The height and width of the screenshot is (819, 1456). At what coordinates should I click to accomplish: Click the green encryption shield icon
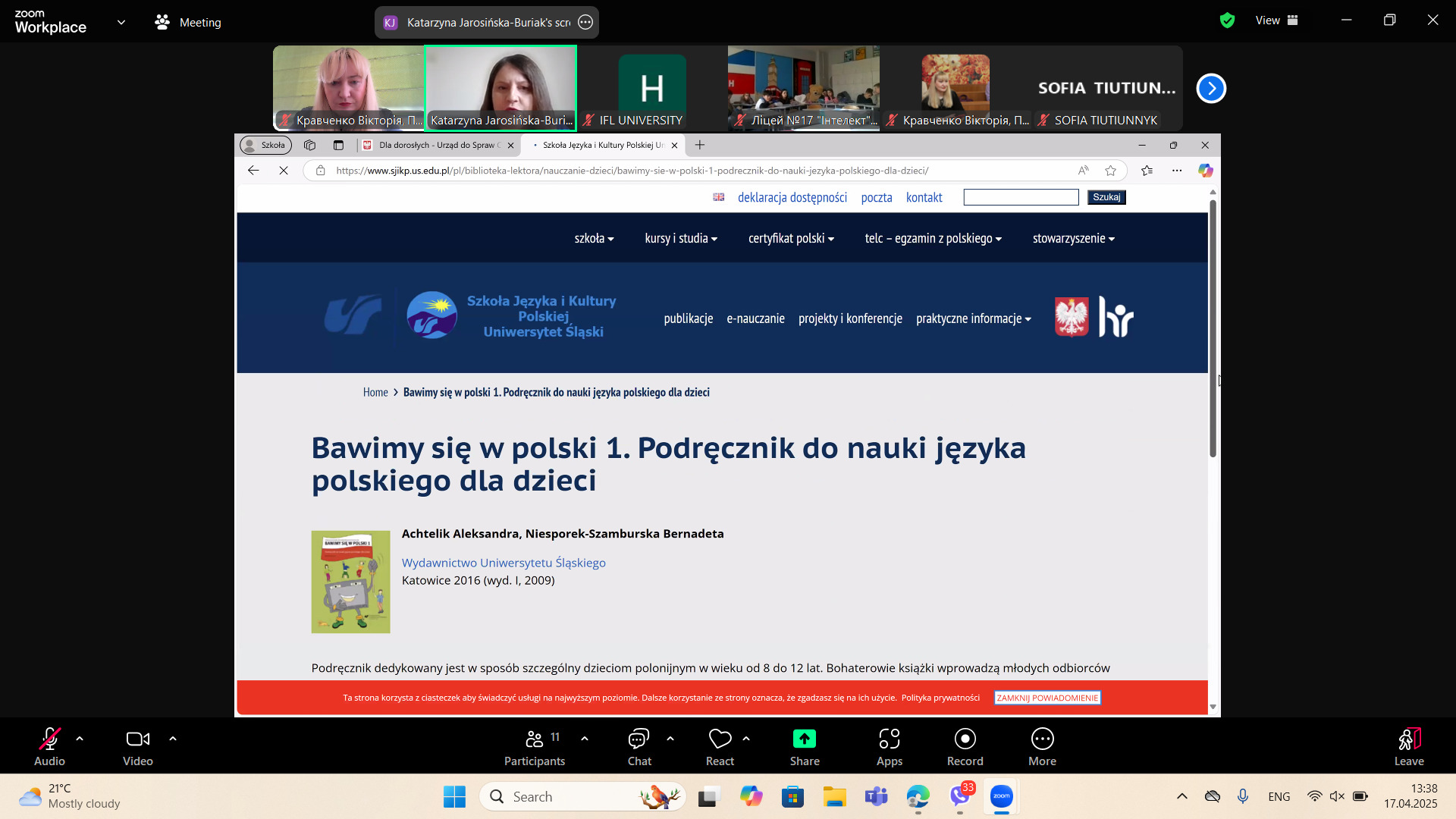tap(1228, 21)
